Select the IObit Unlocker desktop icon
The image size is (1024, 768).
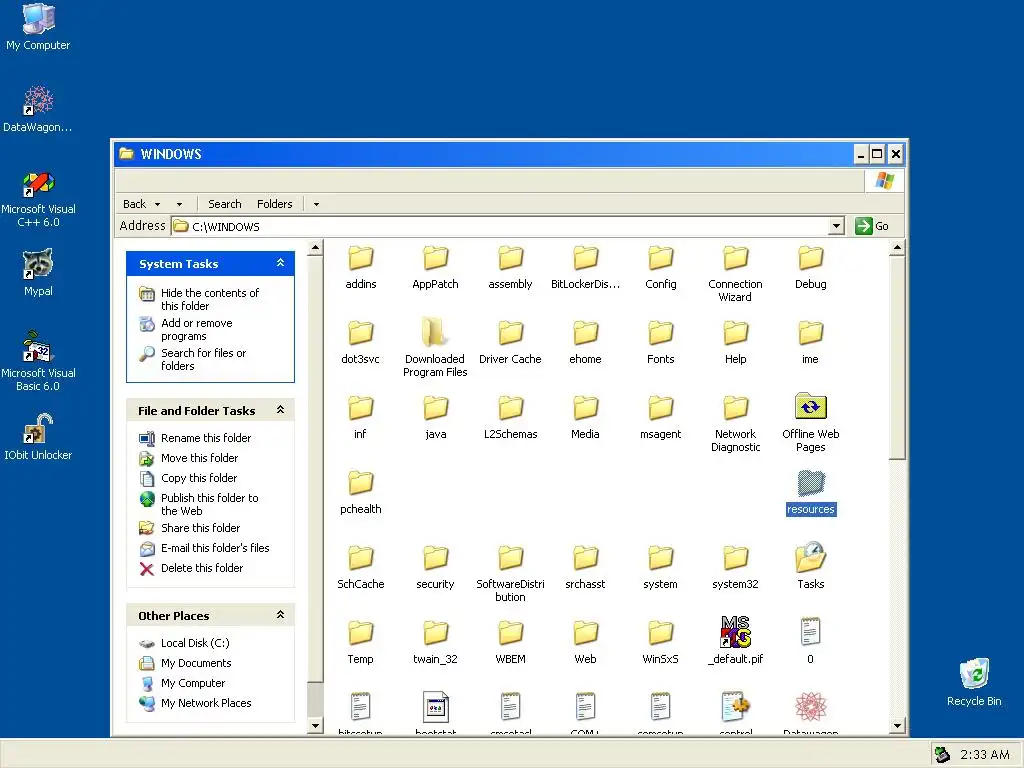(x=38, y=436)
